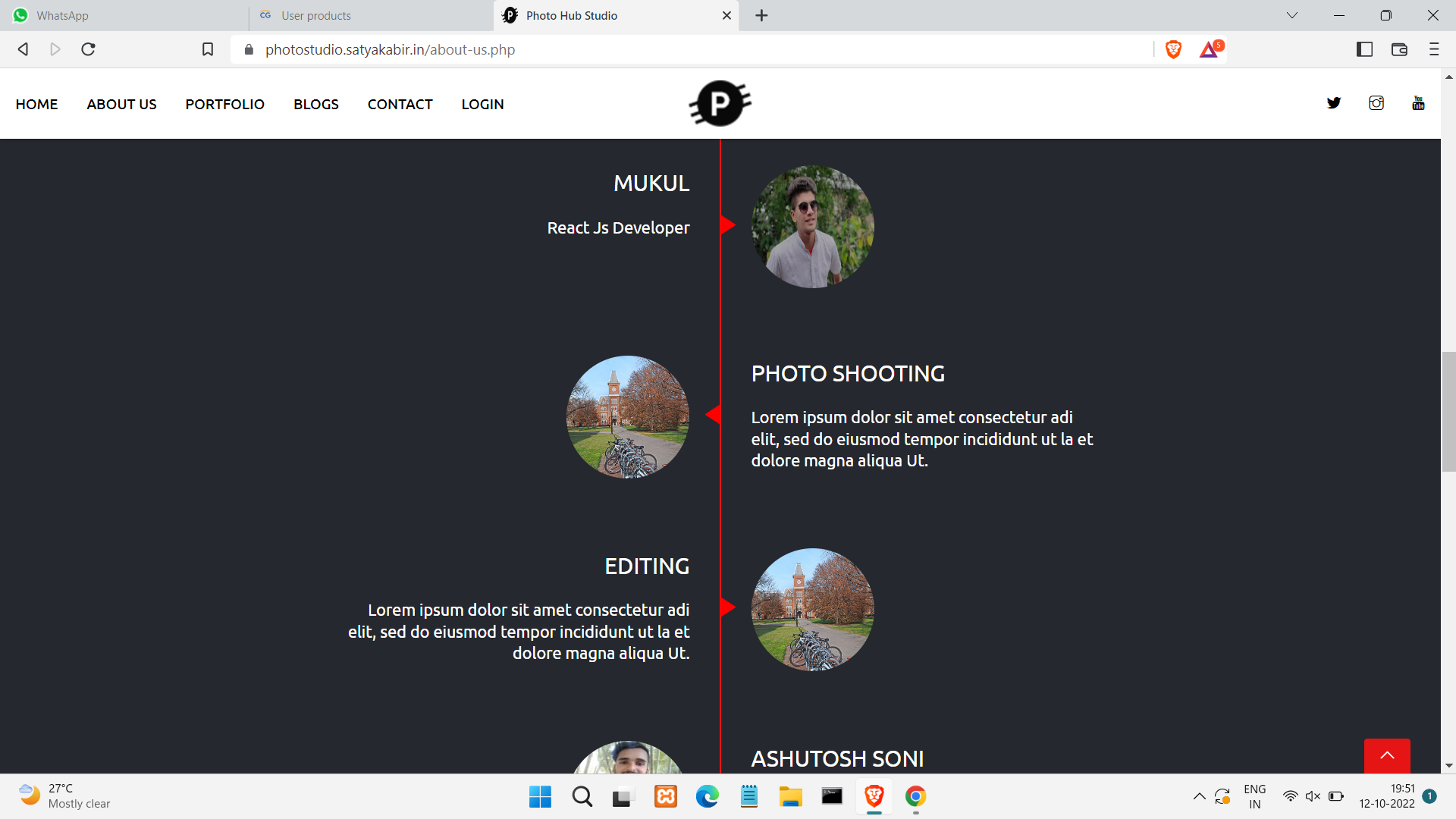Click Ashutosh Soni's partial profile photo
Screen dimensions: 1456x819
point(627,757)
